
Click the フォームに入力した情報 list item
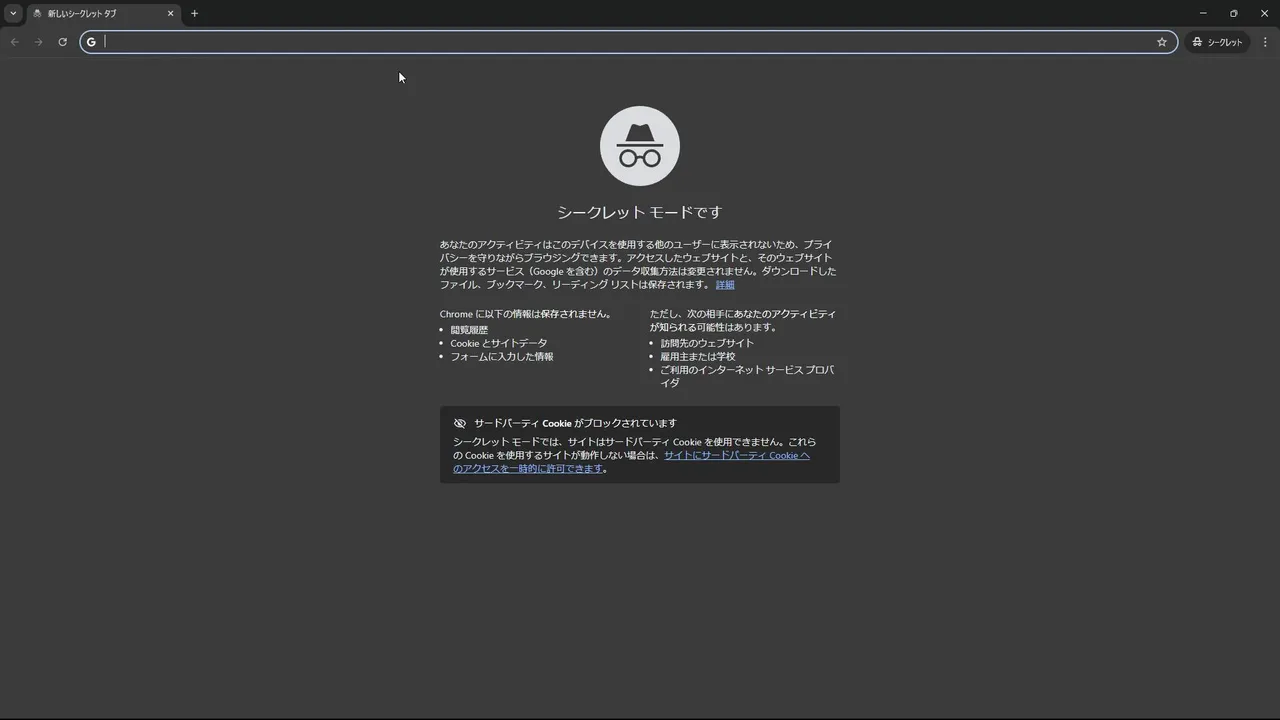(502, 356)
